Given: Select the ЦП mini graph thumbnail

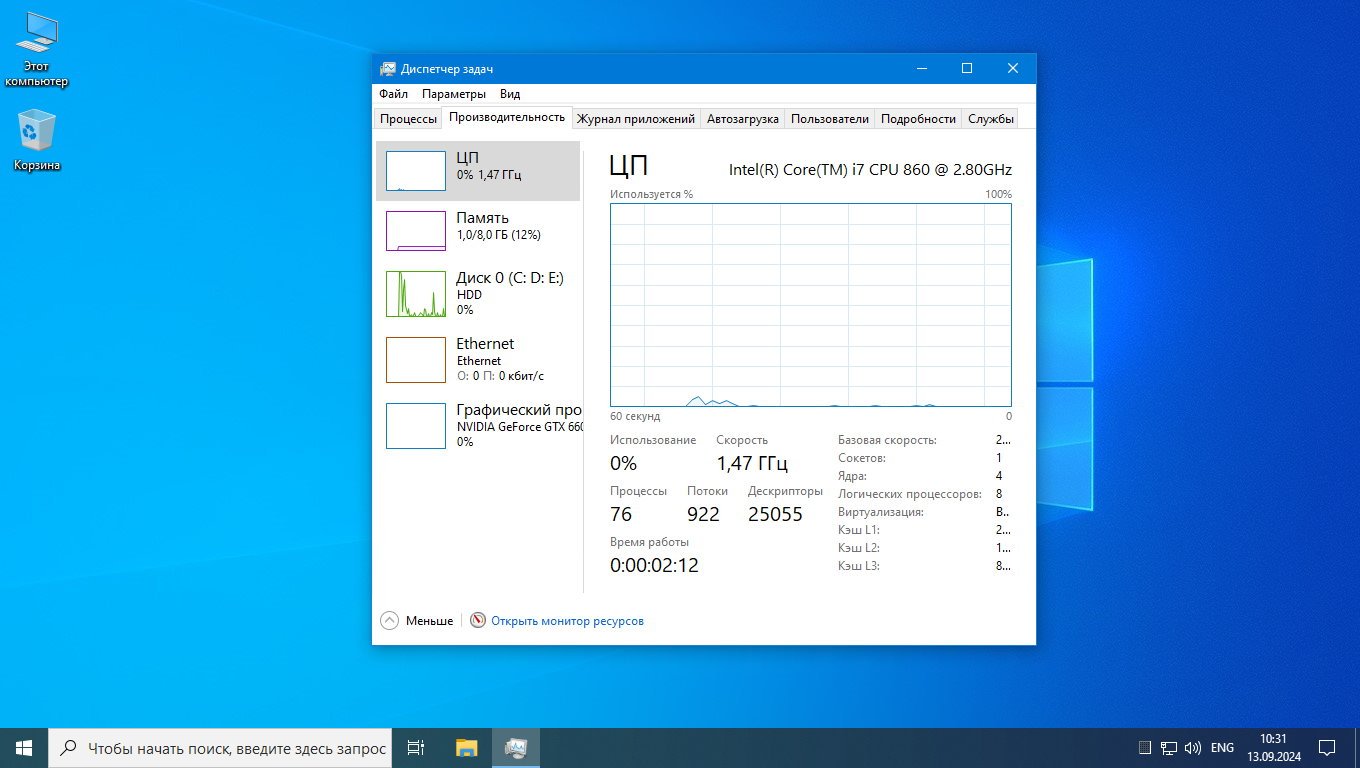Looking at the screenshot, I should [415, 171].
